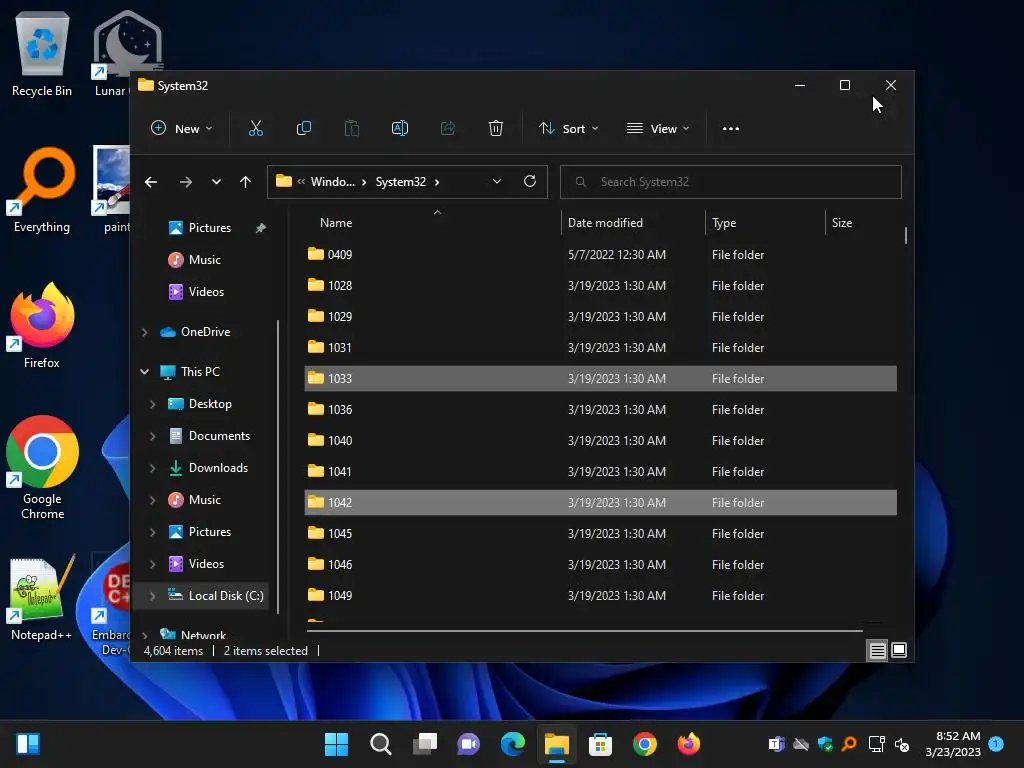The height and width of the screenshot is (768, 1024).
Task: Open the See more three-dots menu
Action: [x=731, y=129]
